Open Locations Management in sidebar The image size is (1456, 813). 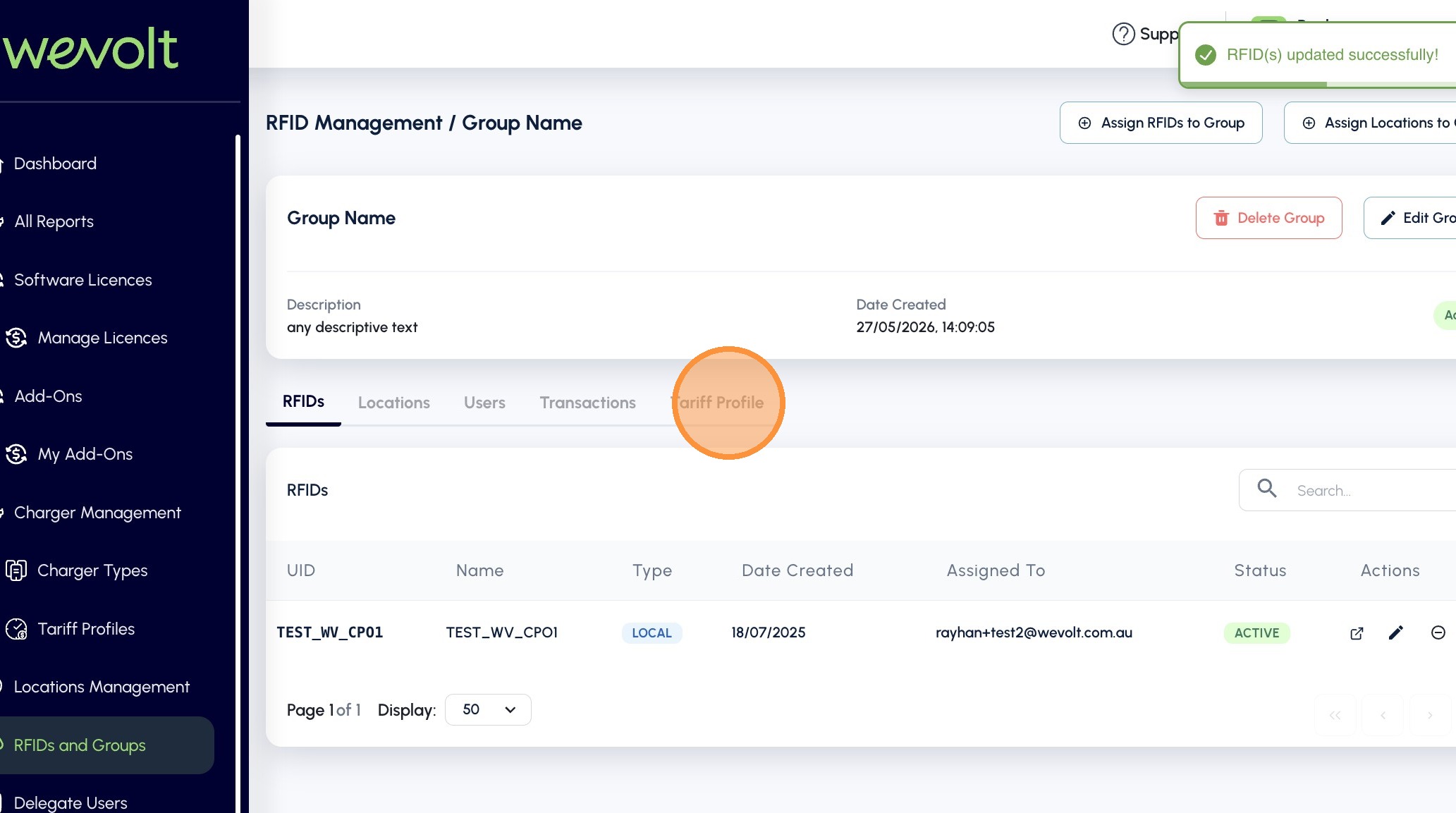click(102, 687)
